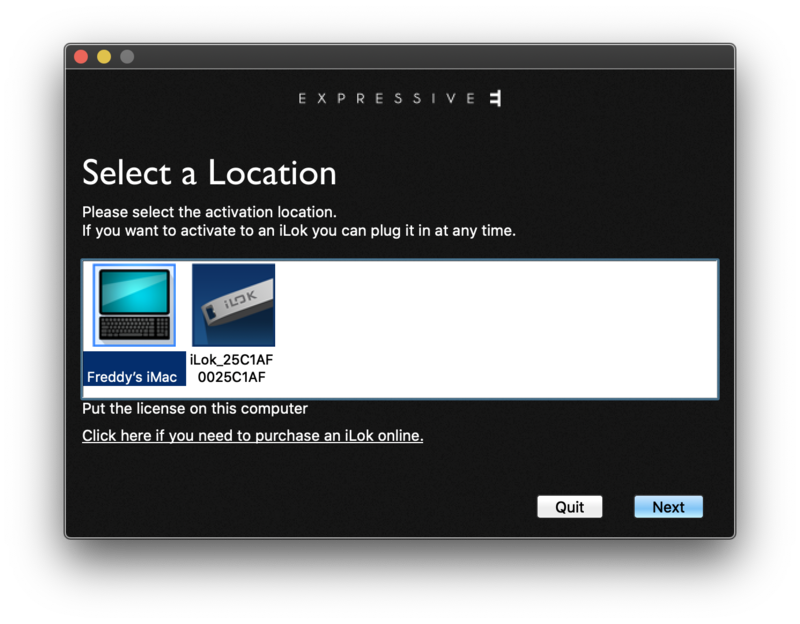The width and height of the screenshot is (800, 624).
Task: Select the iLok USB key icon
Action: pos(233,305)
